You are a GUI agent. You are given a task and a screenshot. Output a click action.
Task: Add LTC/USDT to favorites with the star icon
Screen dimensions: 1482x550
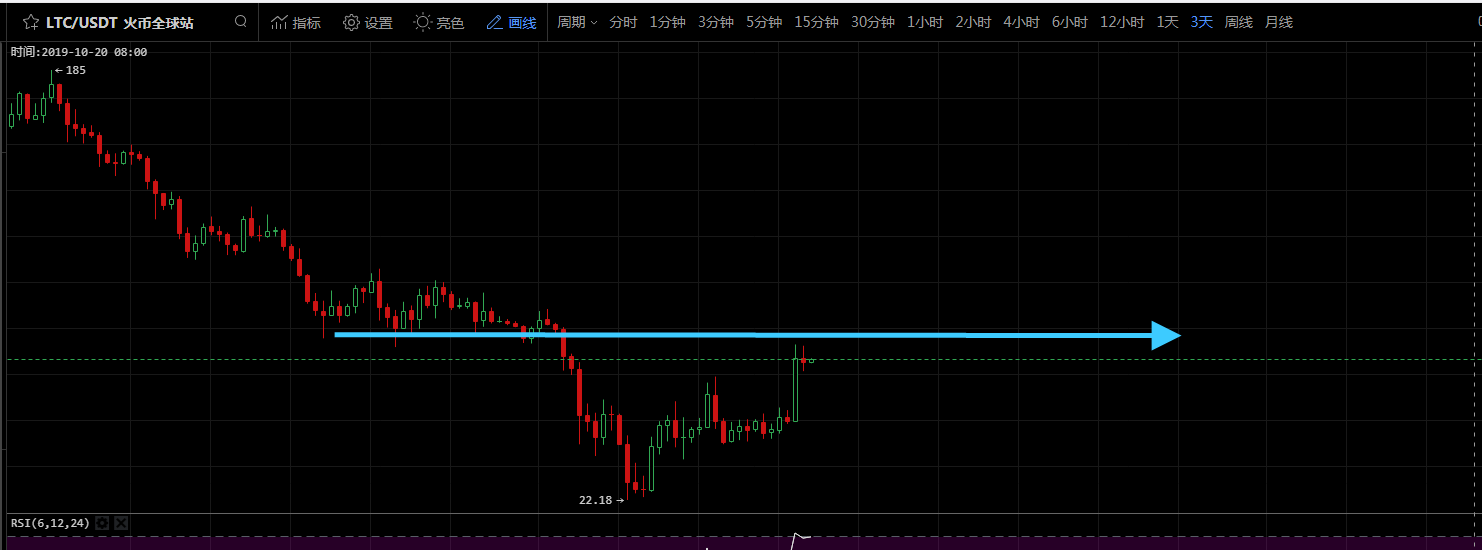(31, 22)
